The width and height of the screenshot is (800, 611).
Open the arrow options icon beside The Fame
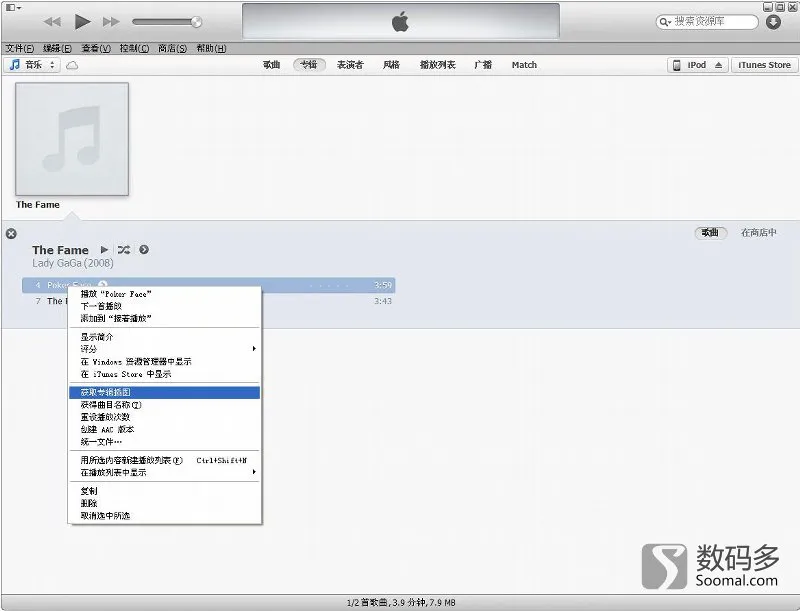pos(144,249)
